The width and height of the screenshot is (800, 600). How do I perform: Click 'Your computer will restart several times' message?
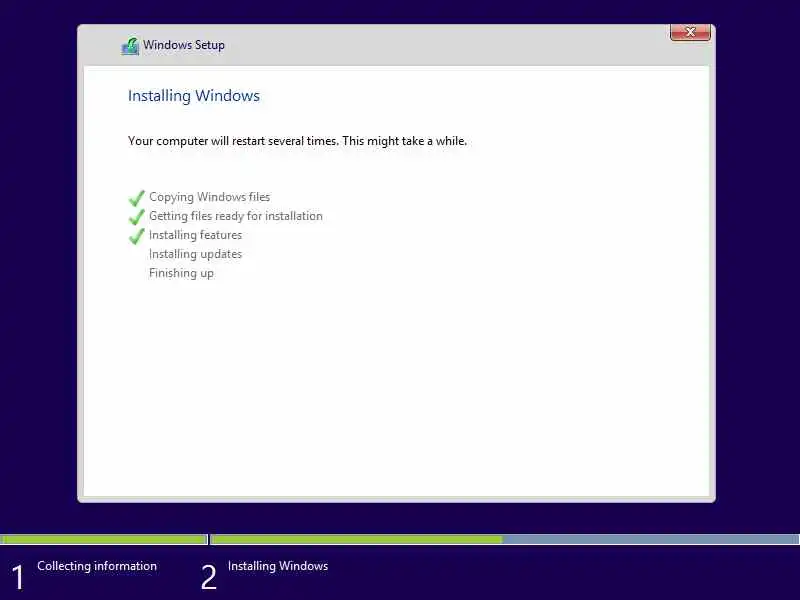pos(297,141)
